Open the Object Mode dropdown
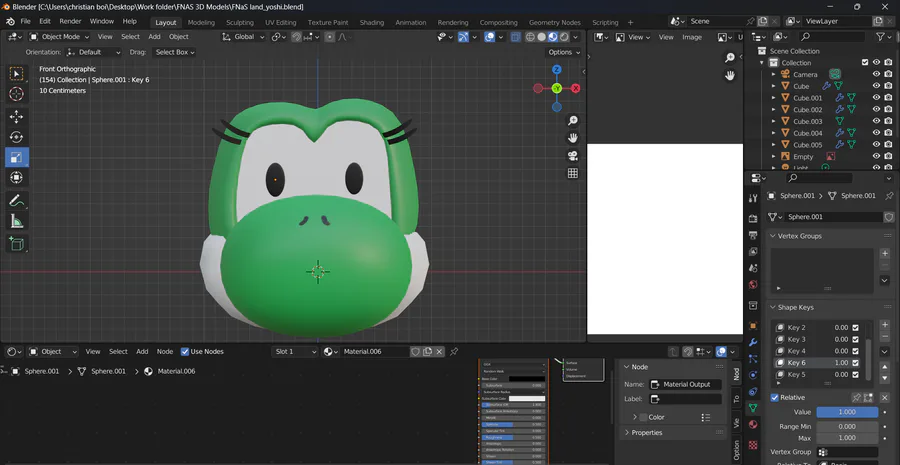Screen dimensions: 900x465 click(60, 37)
